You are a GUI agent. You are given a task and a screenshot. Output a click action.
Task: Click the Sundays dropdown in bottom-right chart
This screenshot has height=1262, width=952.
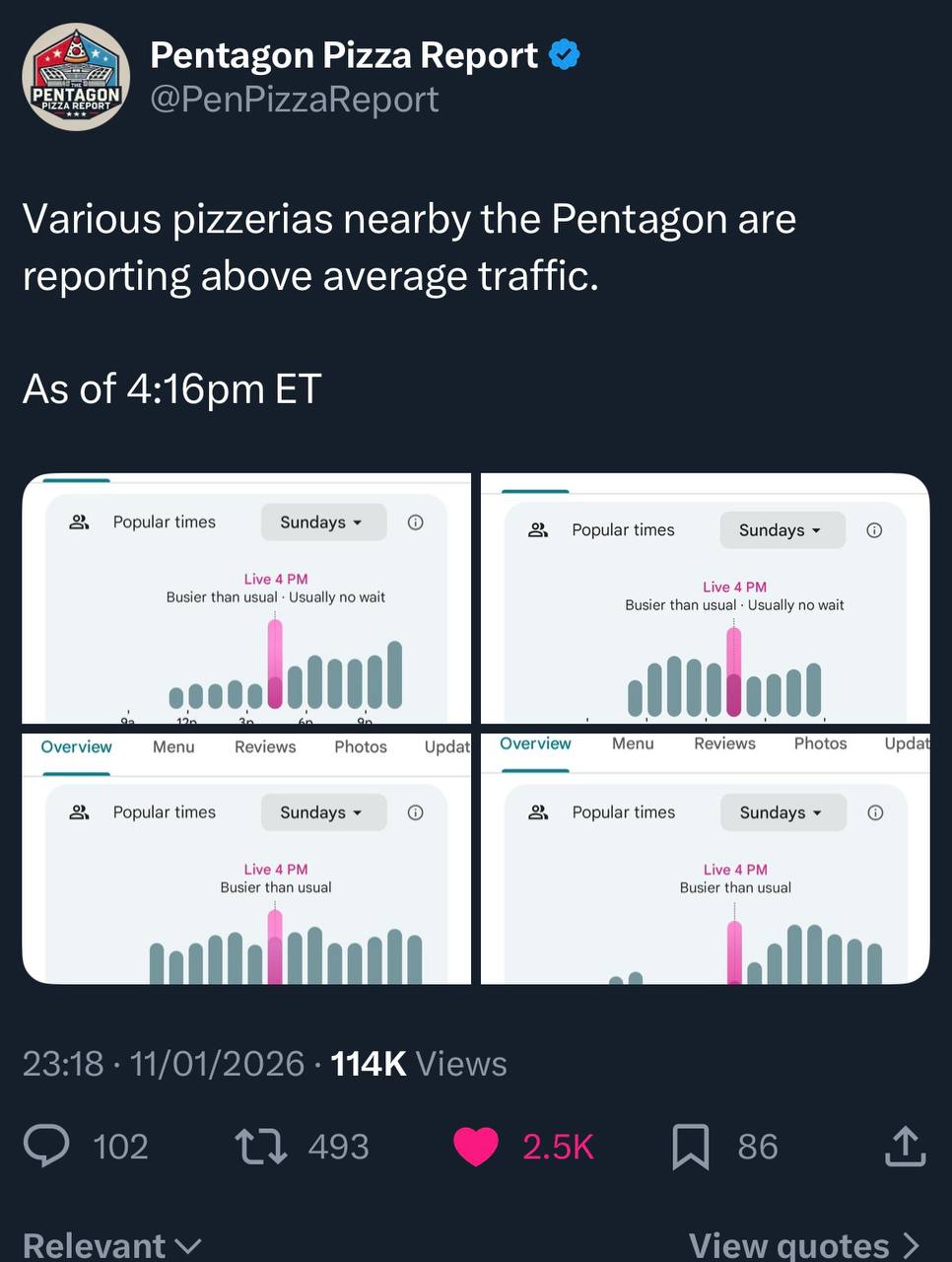click(x=782, y=812)
